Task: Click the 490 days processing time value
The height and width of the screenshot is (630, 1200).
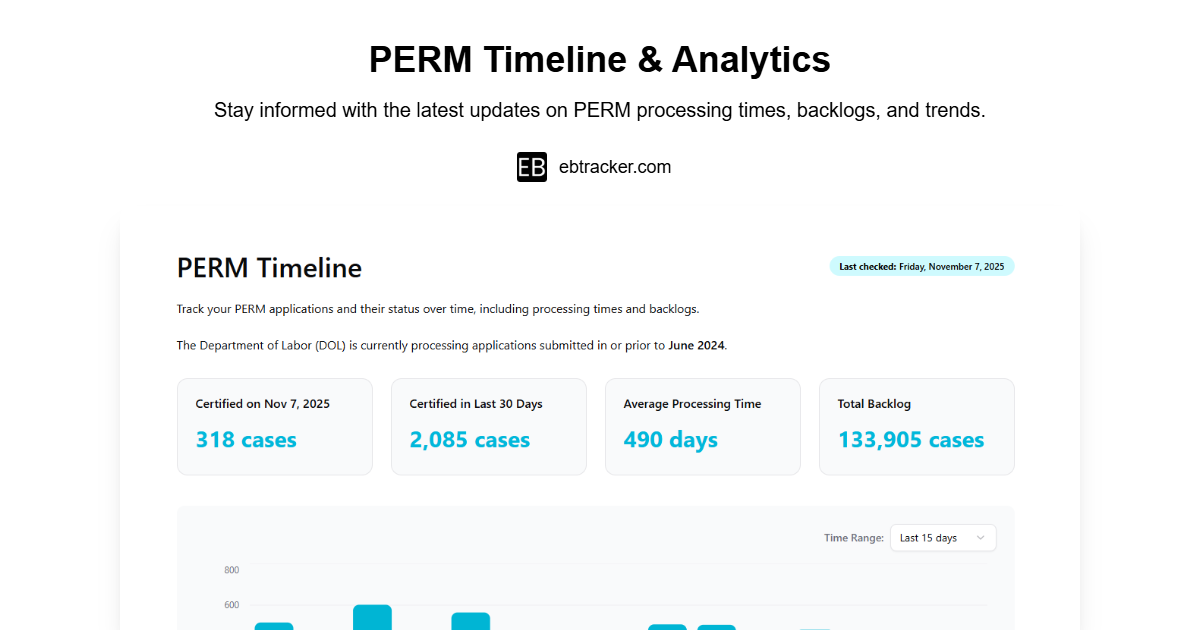Action: (x=670, y=440)
